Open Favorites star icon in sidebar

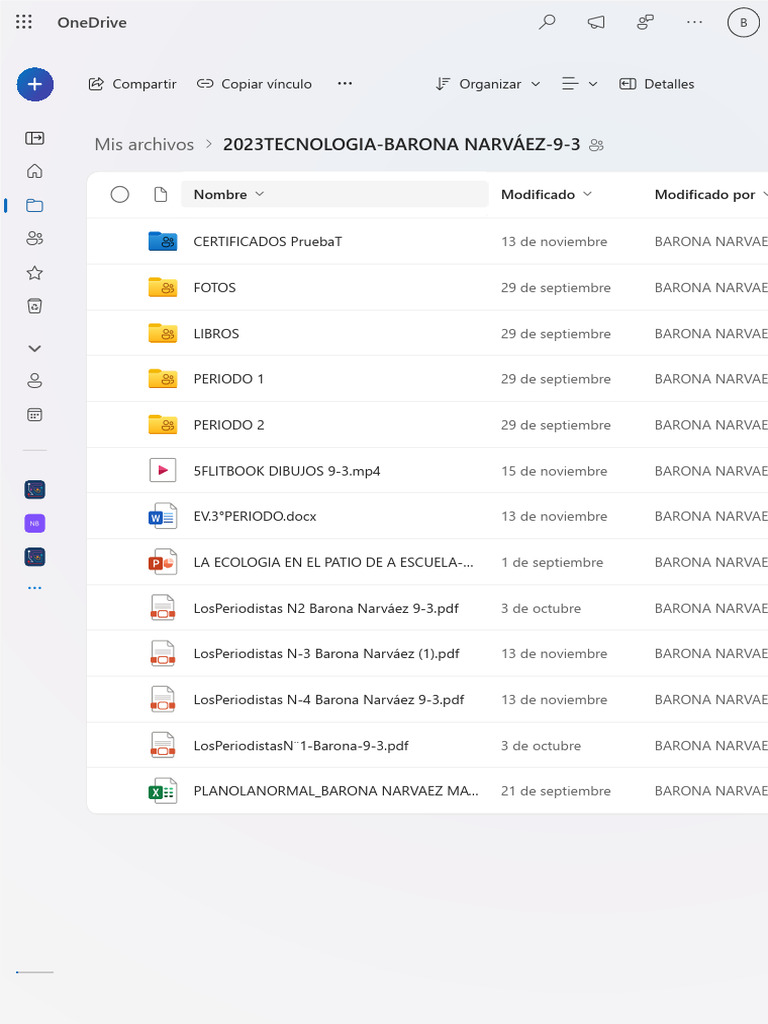(35, 273)
